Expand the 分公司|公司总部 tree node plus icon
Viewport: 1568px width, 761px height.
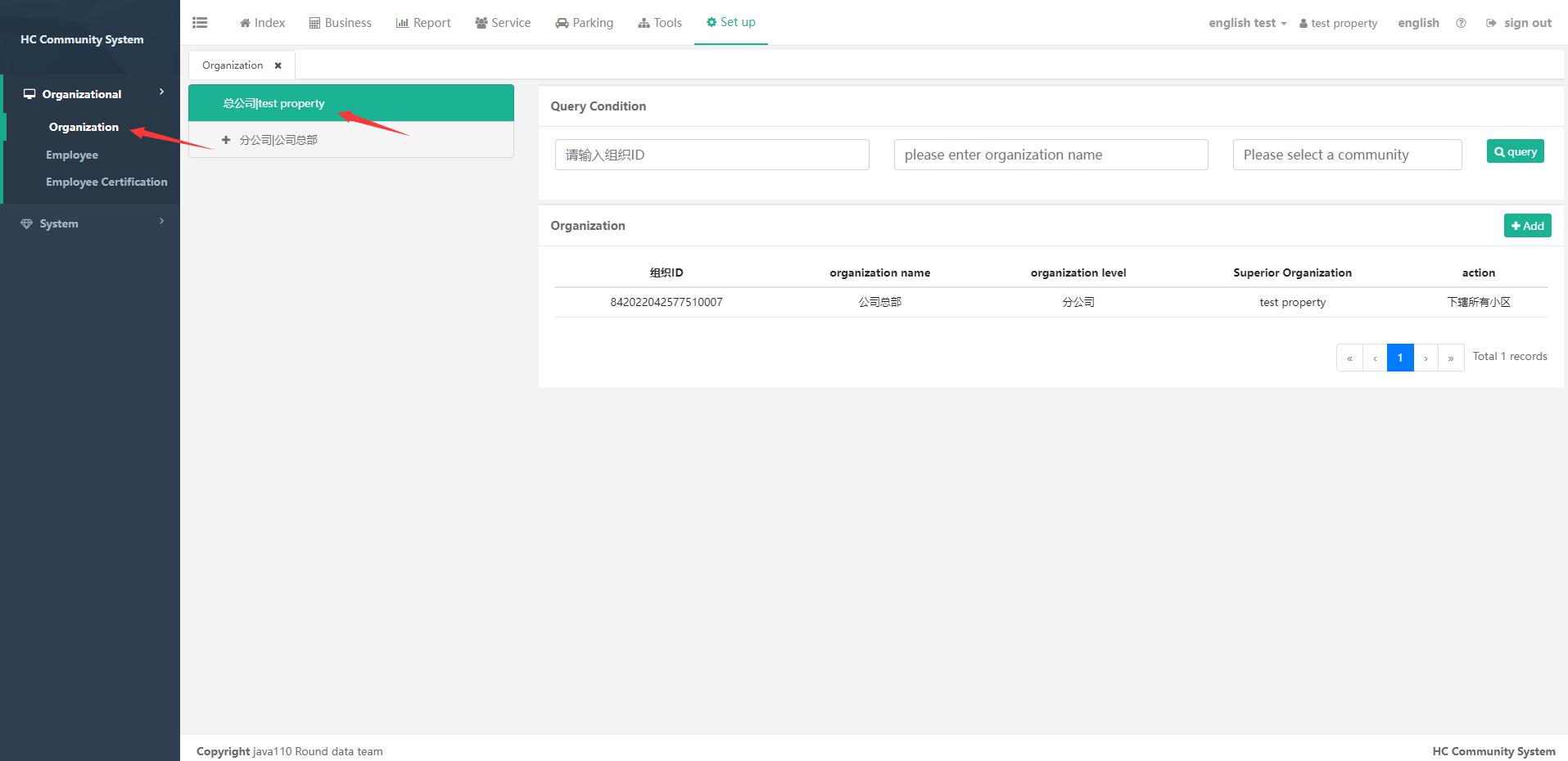pos(226,140)
